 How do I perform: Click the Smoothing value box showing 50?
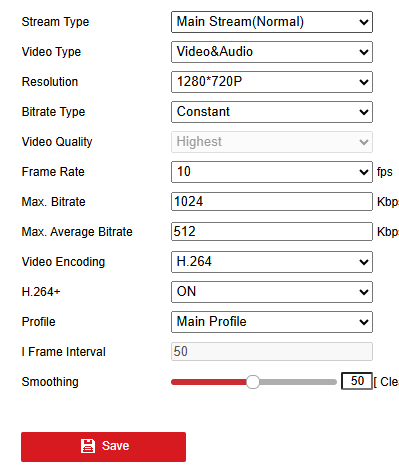tap(357, 381)
